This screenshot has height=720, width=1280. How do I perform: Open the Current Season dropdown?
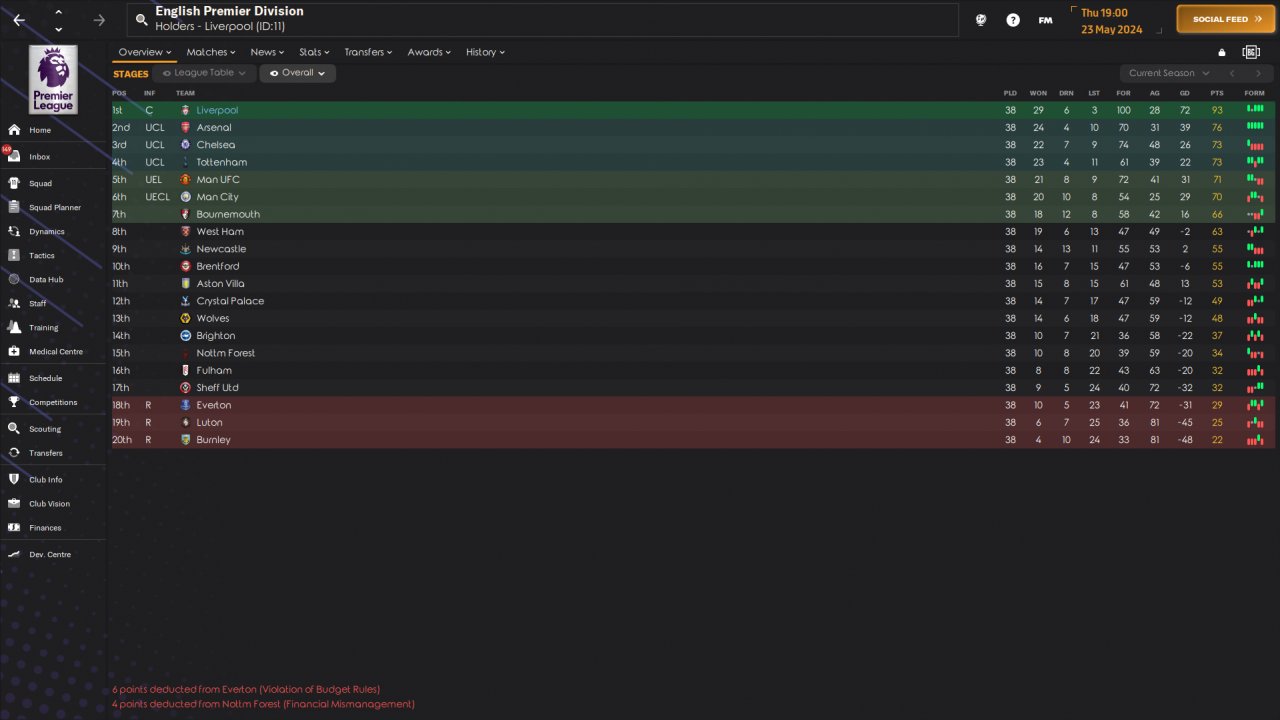1169,73
